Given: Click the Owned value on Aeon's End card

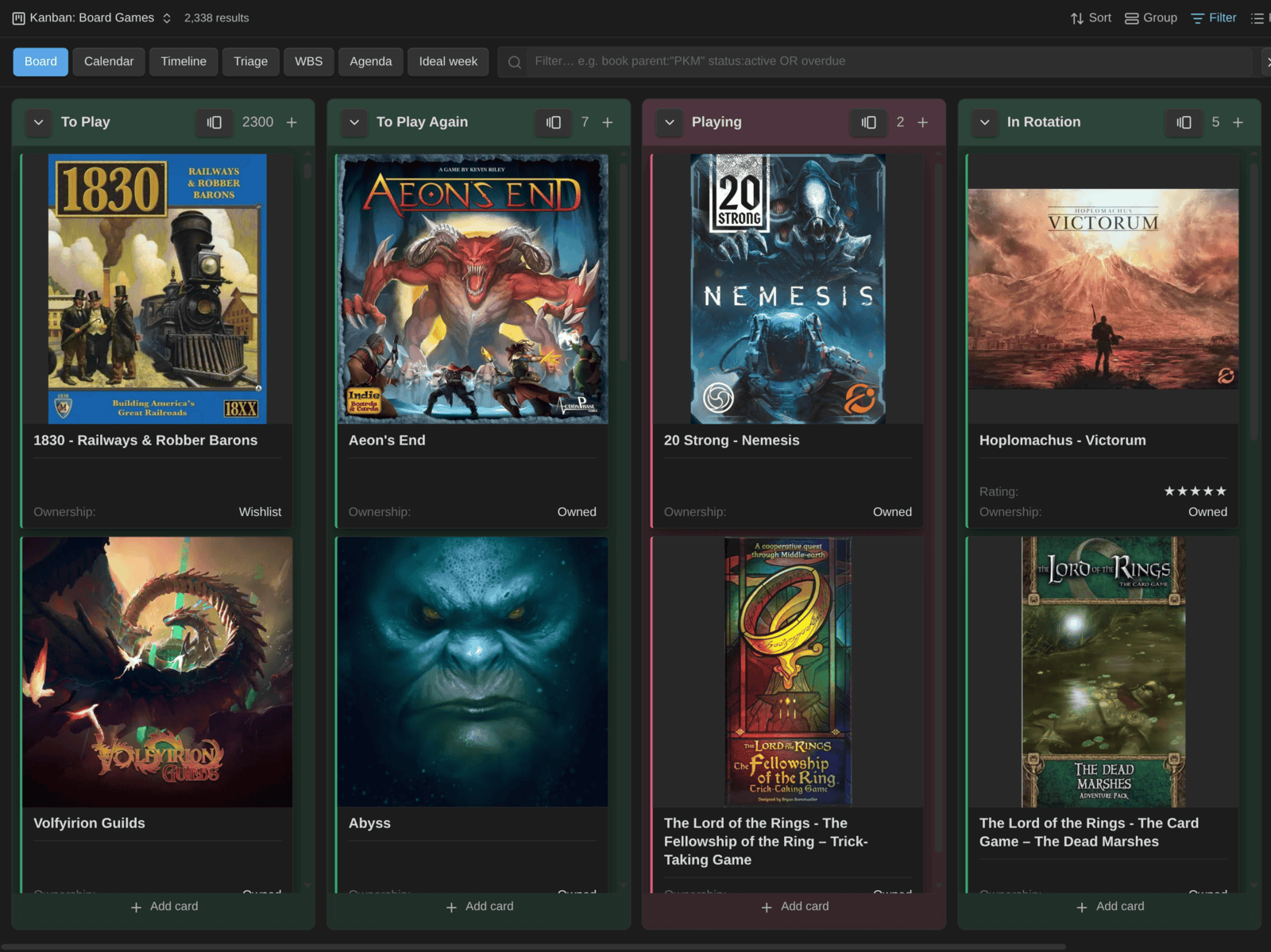Looking at the screenshot, I should (x=577, y=512).
